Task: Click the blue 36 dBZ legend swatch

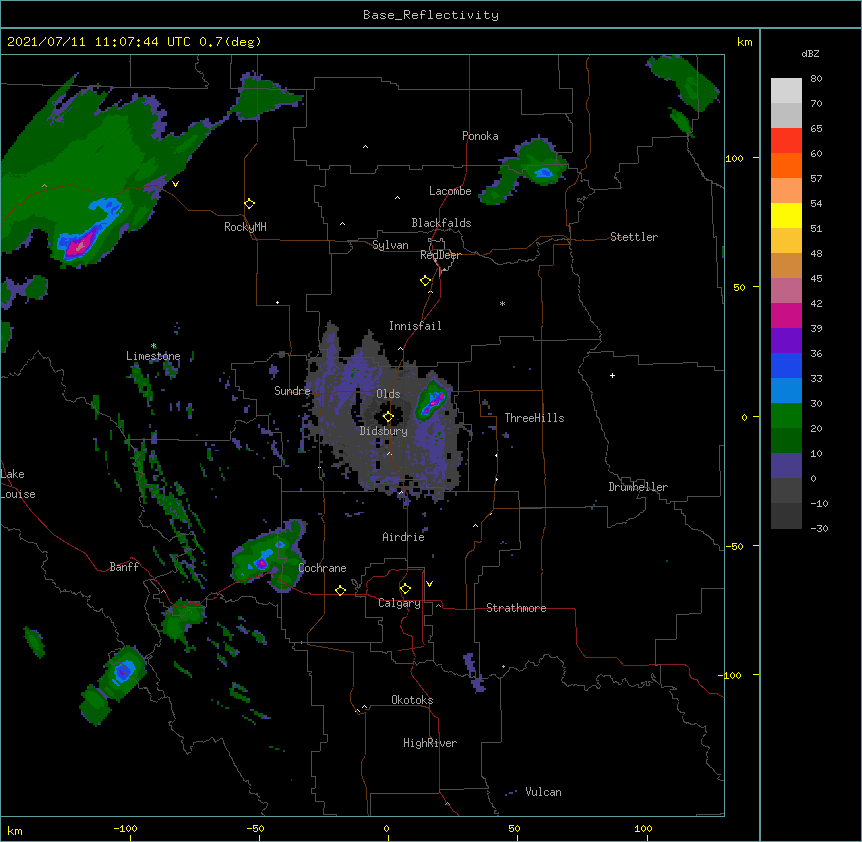Action: (x=786, y=365)
